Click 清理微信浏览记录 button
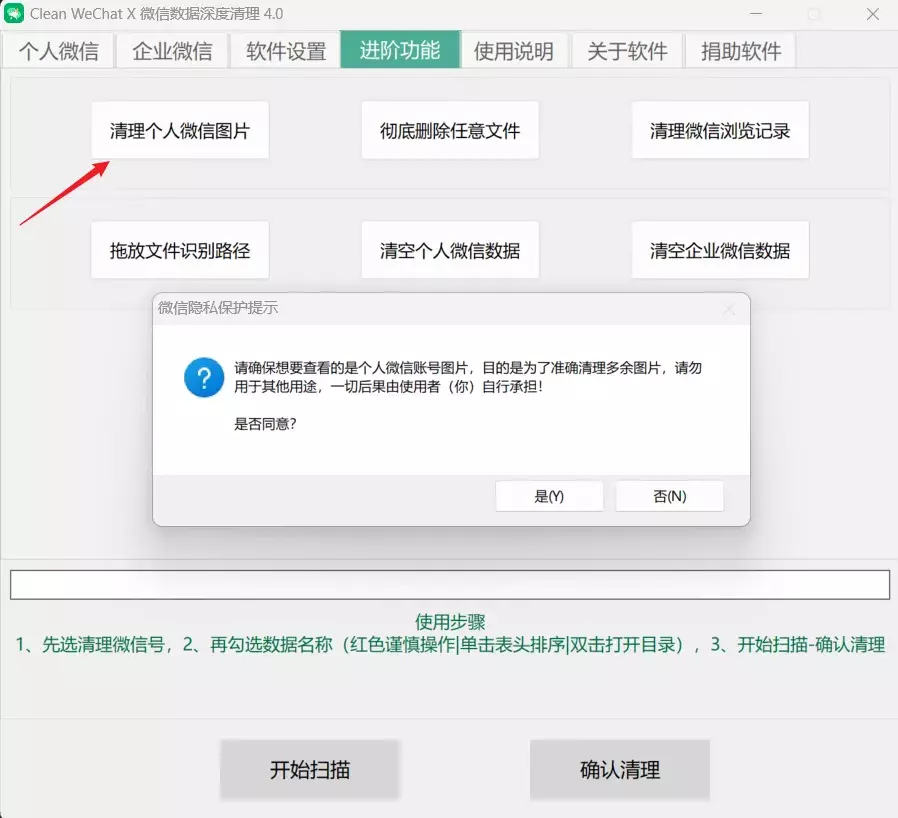This screenshot has width=898, height=818. click(x=720, y=131)
